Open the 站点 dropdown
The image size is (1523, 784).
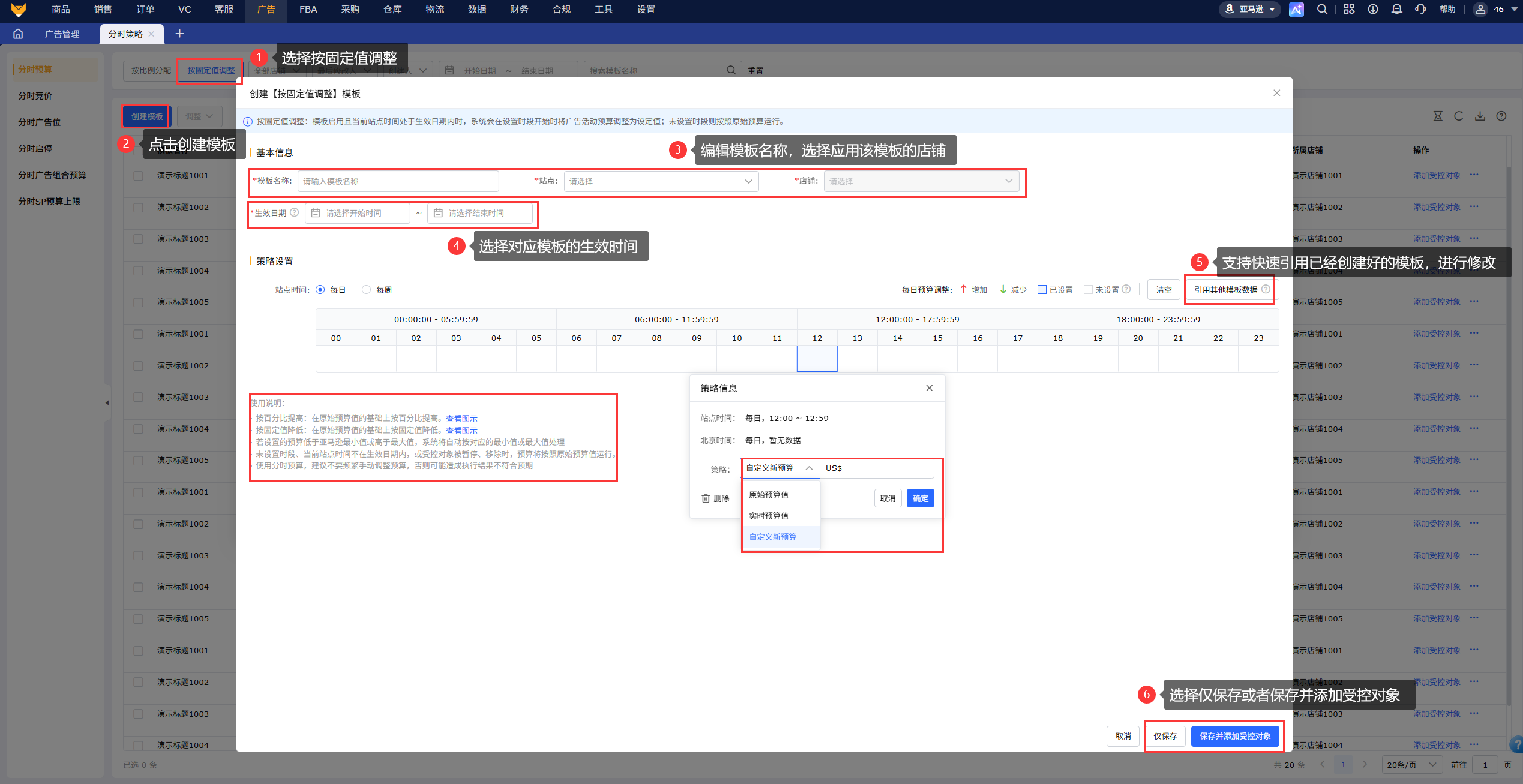point(661,181)
